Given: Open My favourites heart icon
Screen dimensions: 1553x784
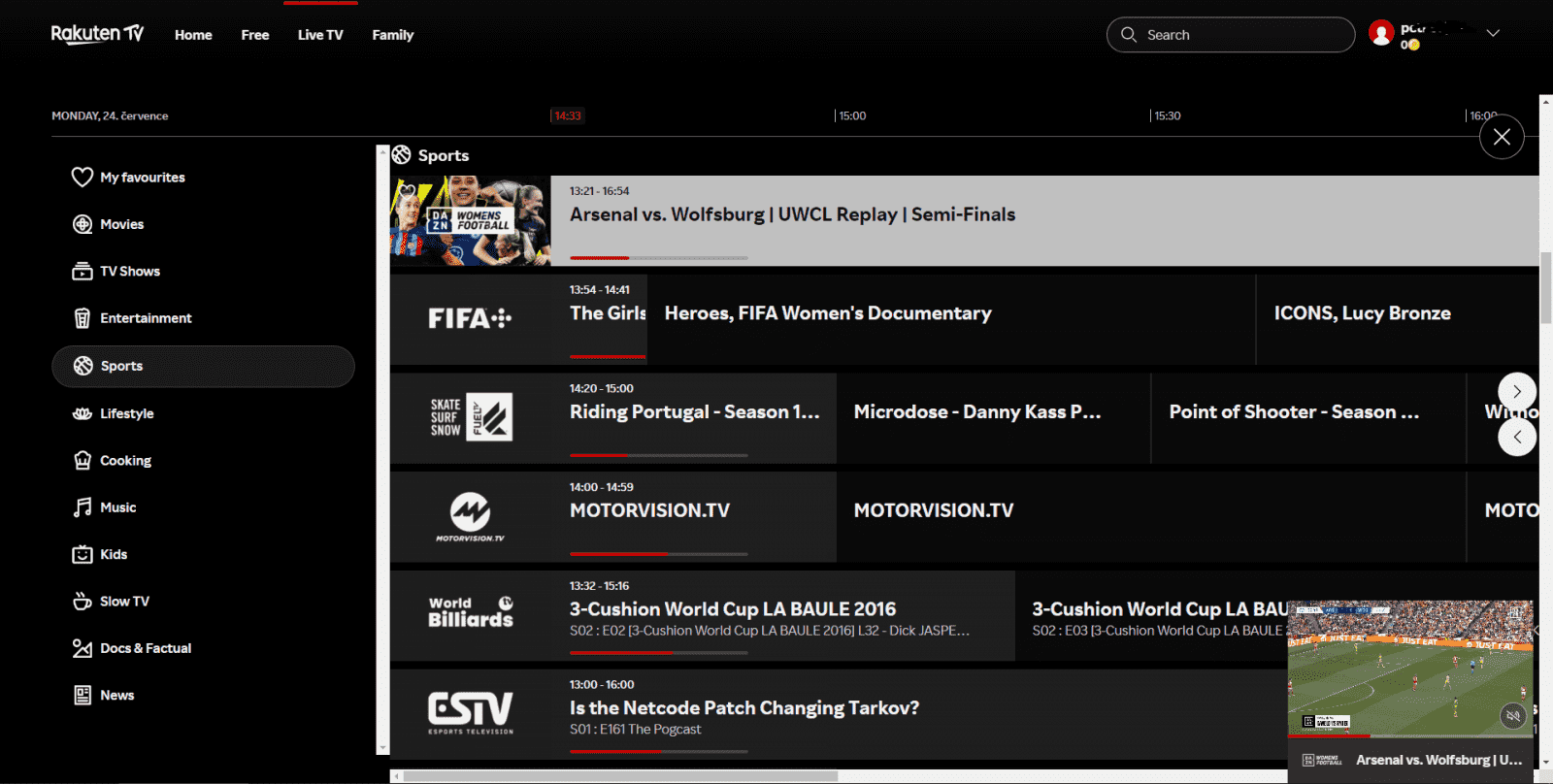Looking at the screenshot, I should (83, 178).
